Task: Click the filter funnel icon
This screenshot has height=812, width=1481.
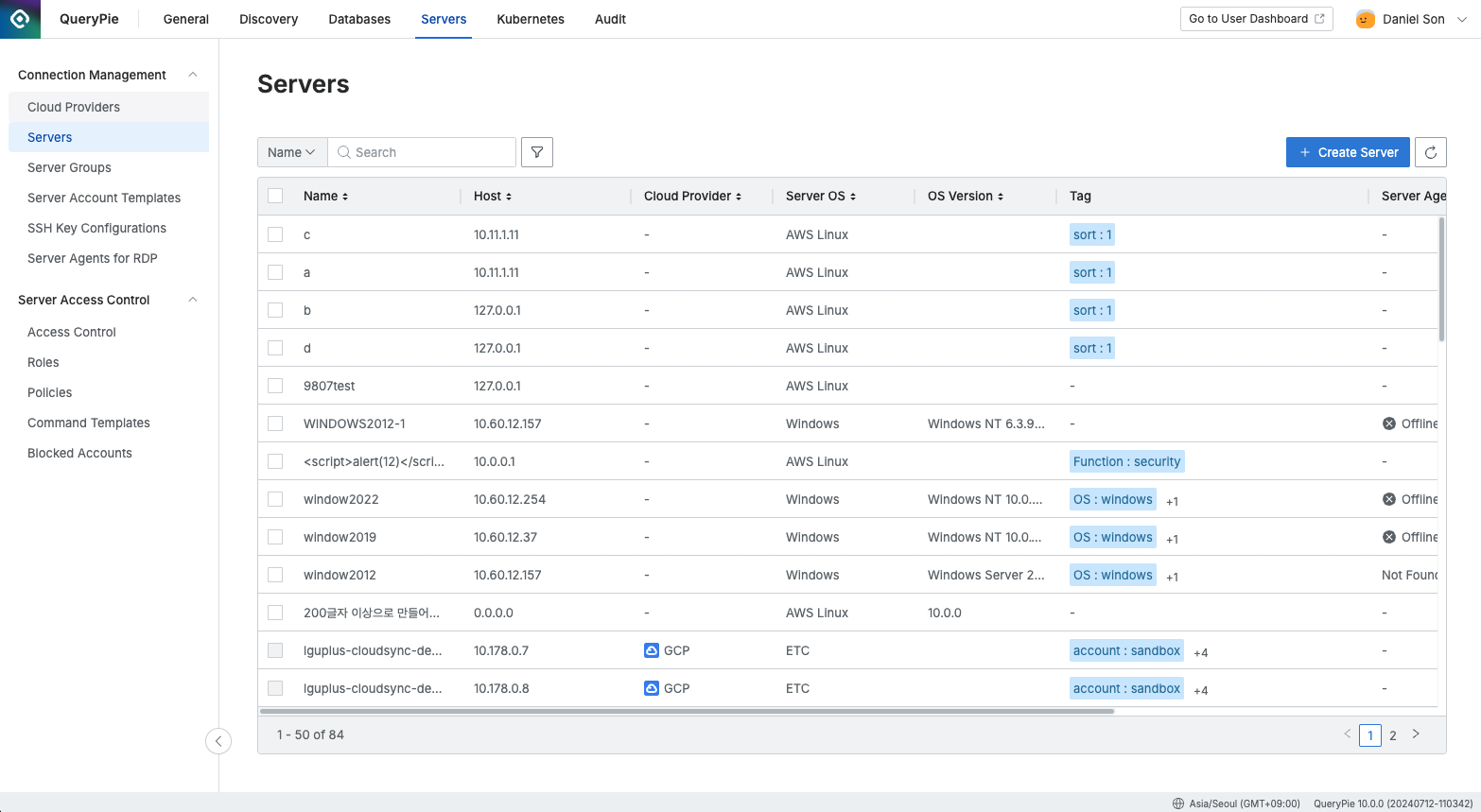Action: (537, 152)
